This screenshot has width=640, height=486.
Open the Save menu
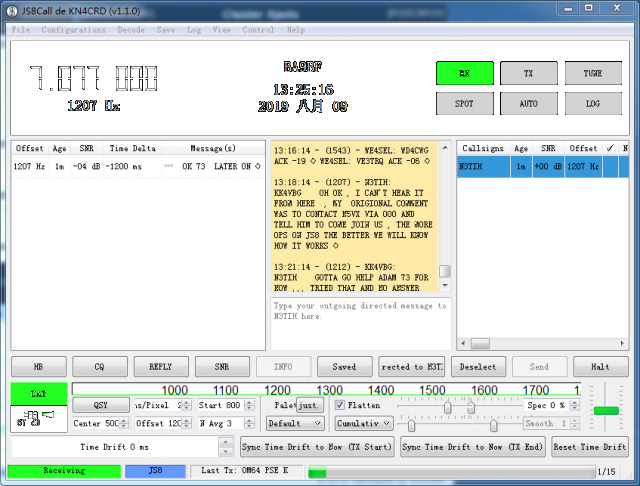[x=166, y=30]
